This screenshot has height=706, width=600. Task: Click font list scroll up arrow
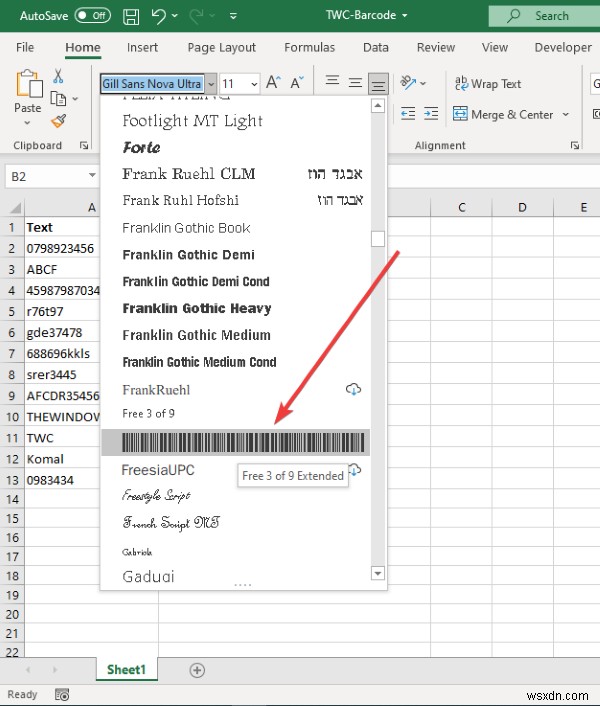pos(378,106)
